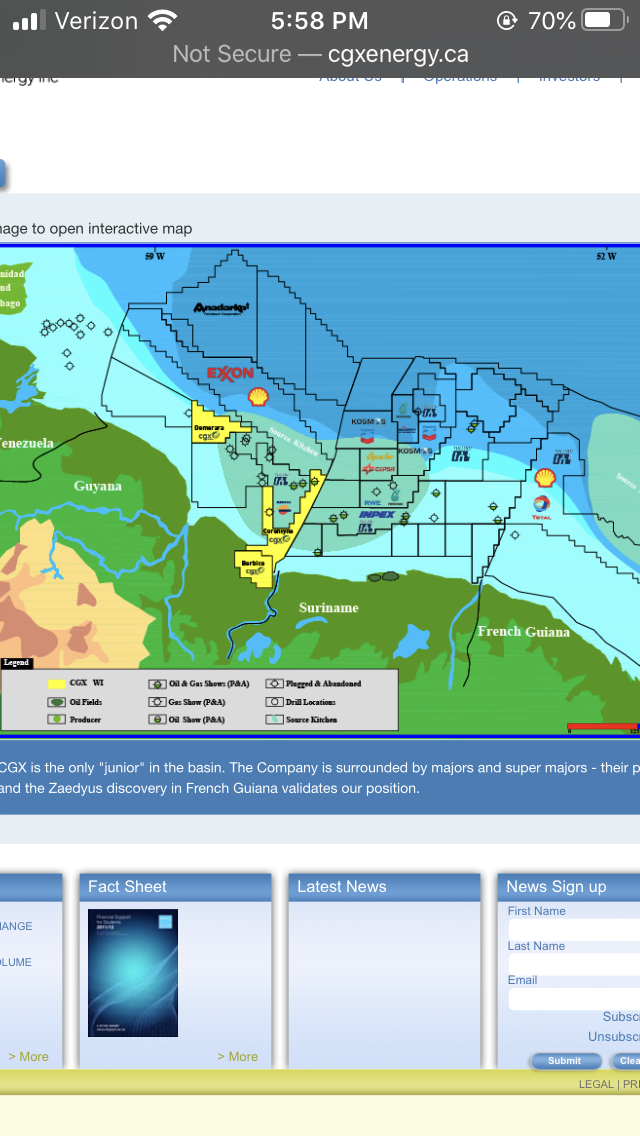Tap the red scale bar on map

coord(602,725)
